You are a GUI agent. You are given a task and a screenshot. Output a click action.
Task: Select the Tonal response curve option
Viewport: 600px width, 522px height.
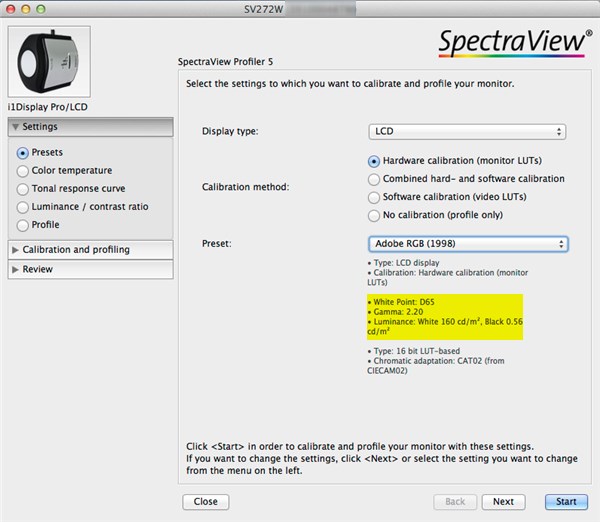pos(23,189)
